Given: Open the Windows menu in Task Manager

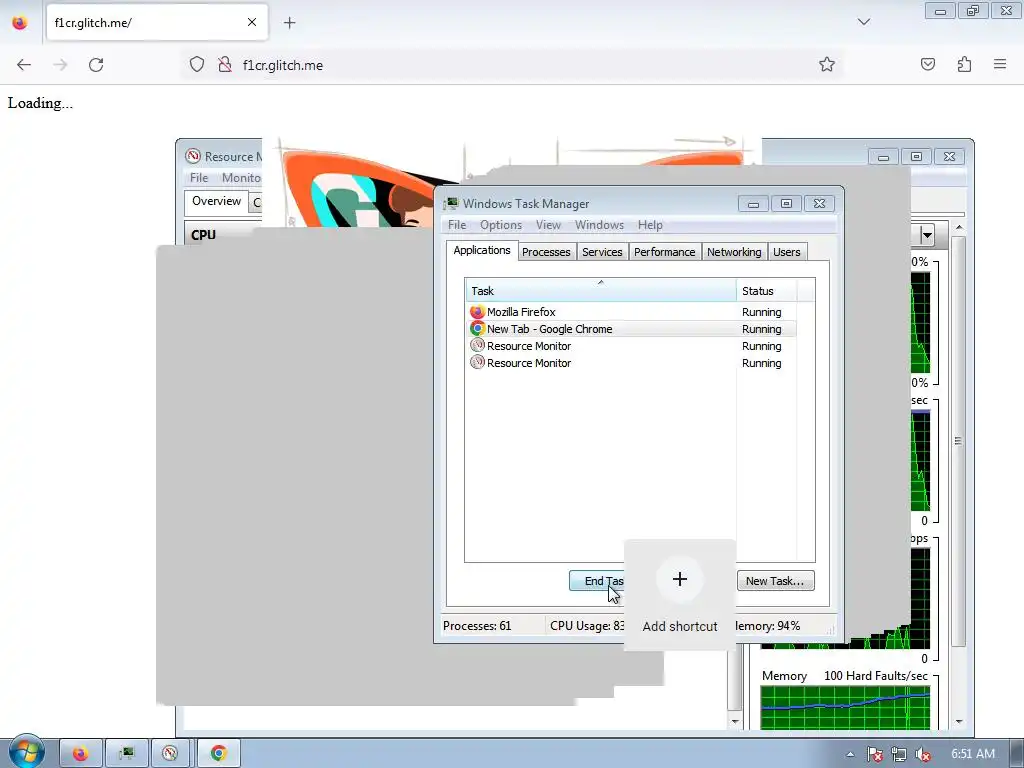Looking at the screenshot, I should pyautogui.click(x=600, y=225).
